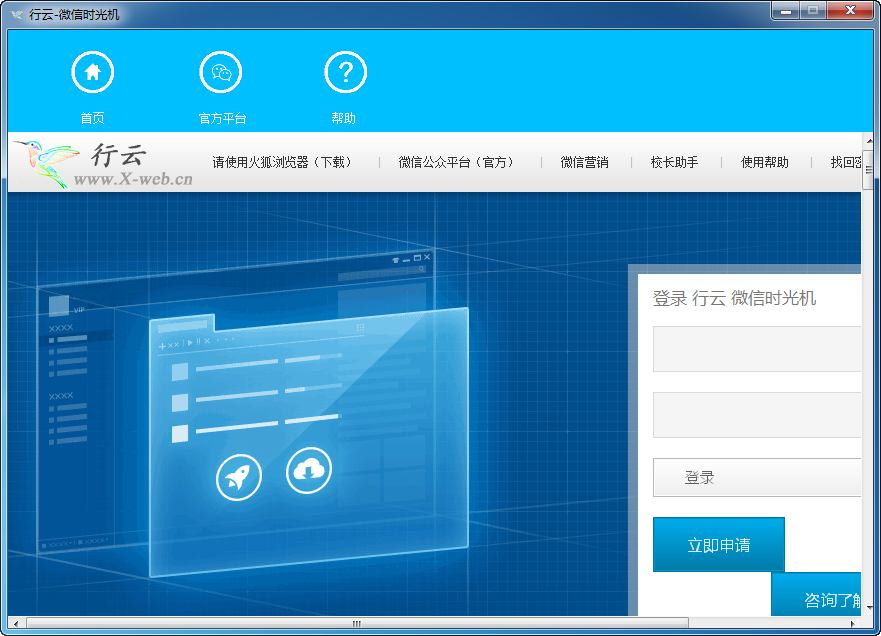Click the username input field

[757, 349]
